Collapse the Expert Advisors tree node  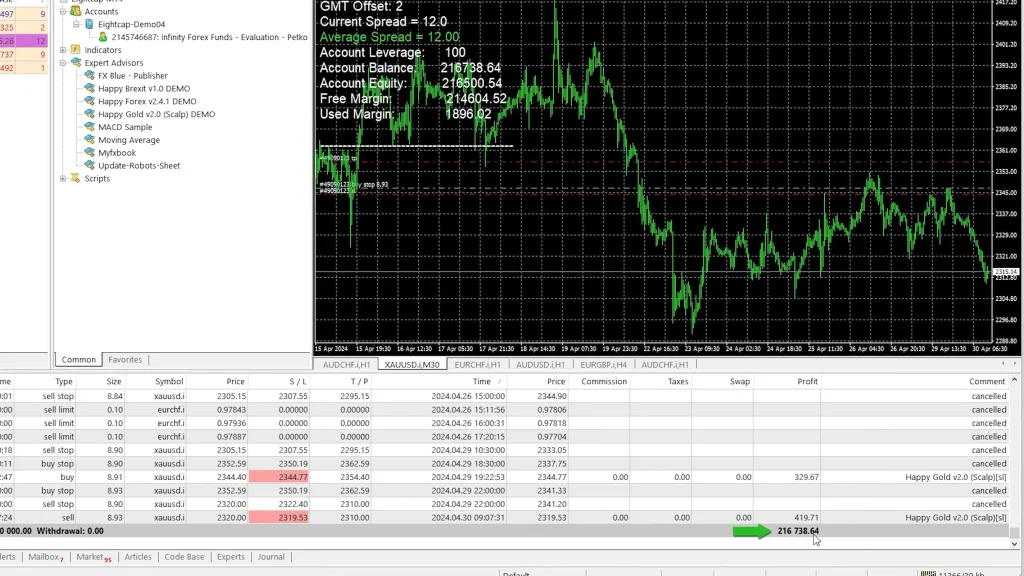64,62
